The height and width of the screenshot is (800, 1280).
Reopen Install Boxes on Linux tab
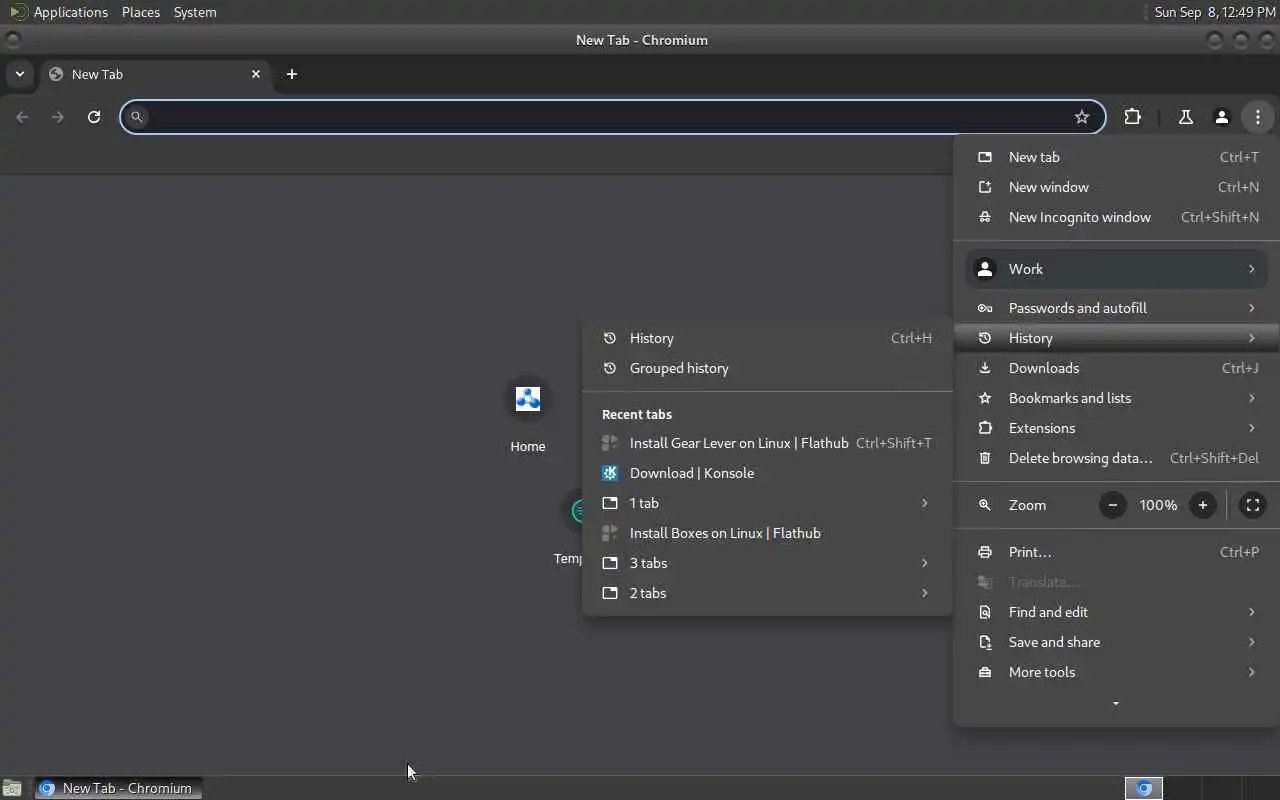[x=767, y=533]
